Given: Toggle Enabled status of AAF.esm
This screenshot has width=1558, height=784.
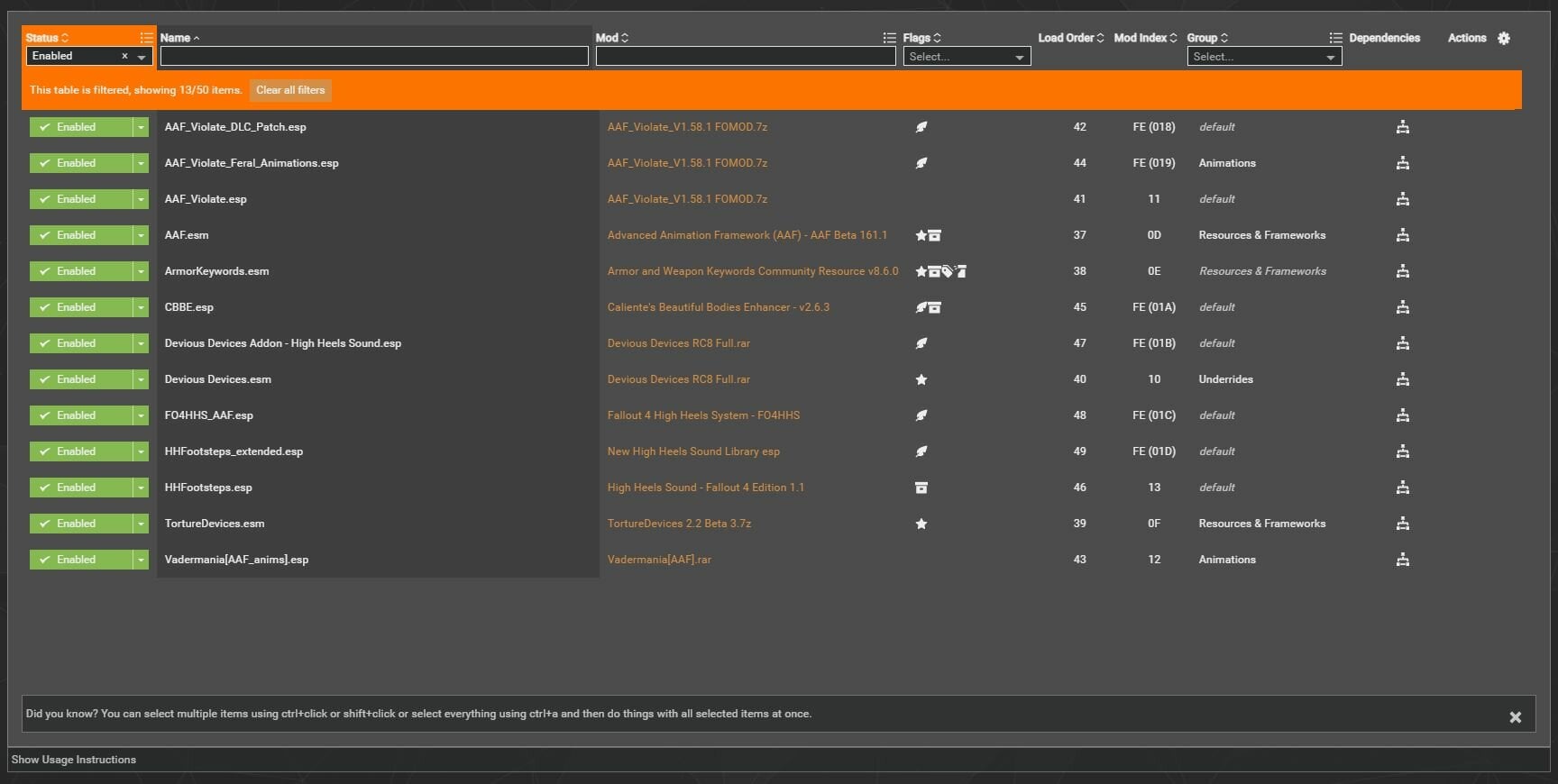Looking at the screenshot, I should pyautogui.click(x=81, y=235).
